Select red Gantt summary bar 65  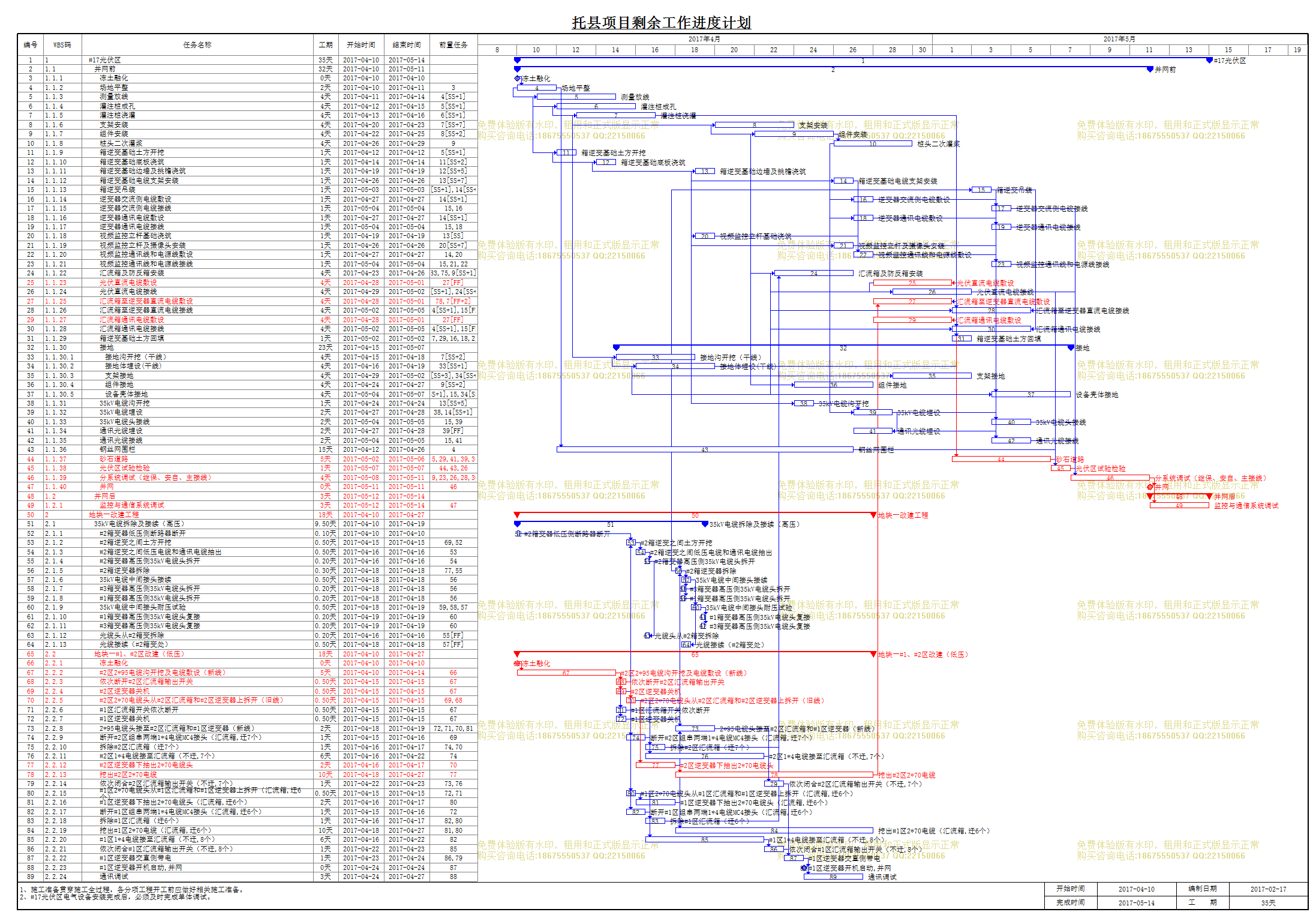tap(695, 654)
